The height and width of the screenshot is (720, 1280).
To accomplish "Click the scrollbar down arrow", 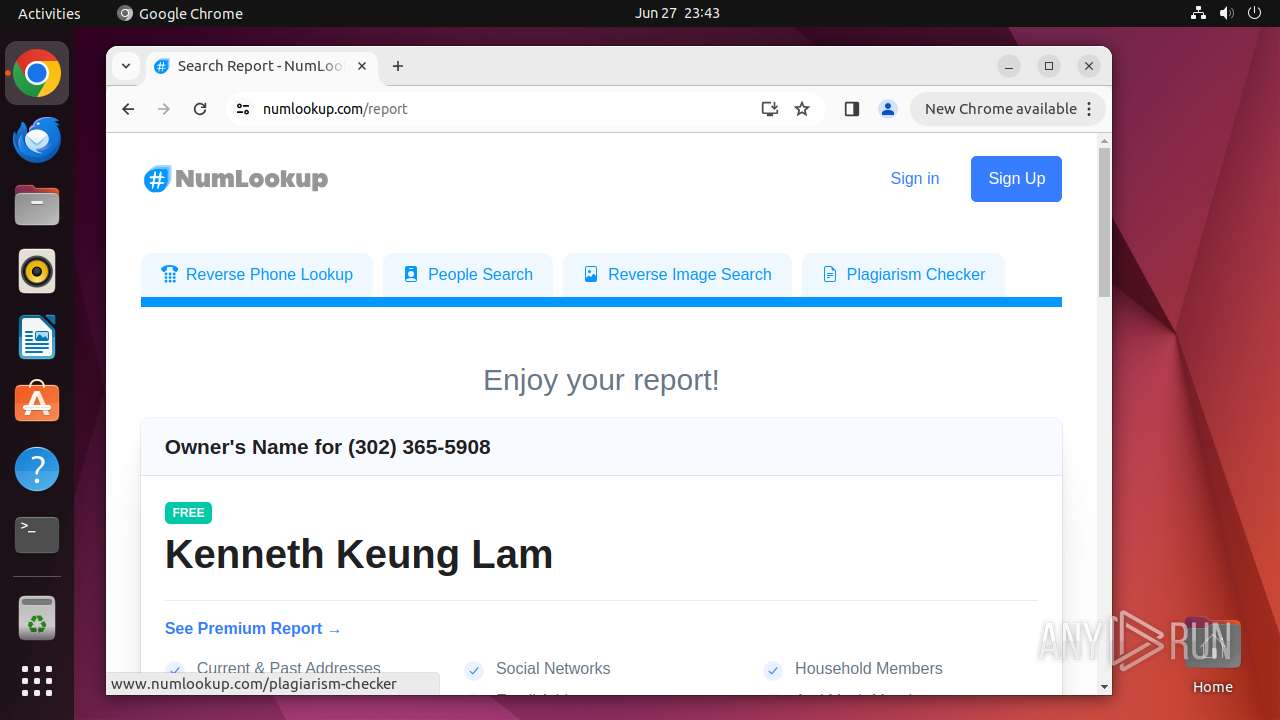I will tap(1104, 687).
